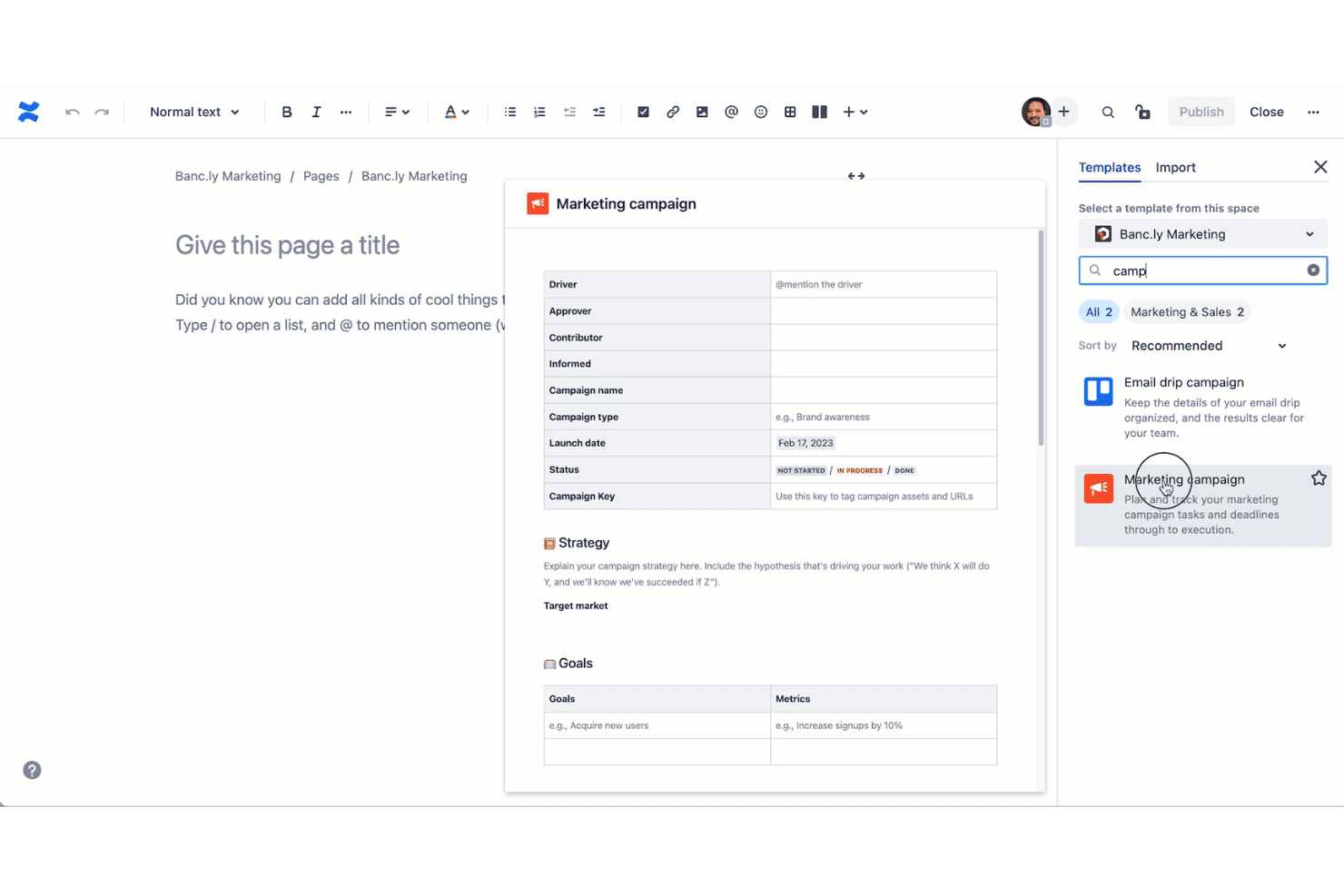Open the text alignment dropdown
The height and width of the screenshot is (896, 1344).
coord(397,112)
